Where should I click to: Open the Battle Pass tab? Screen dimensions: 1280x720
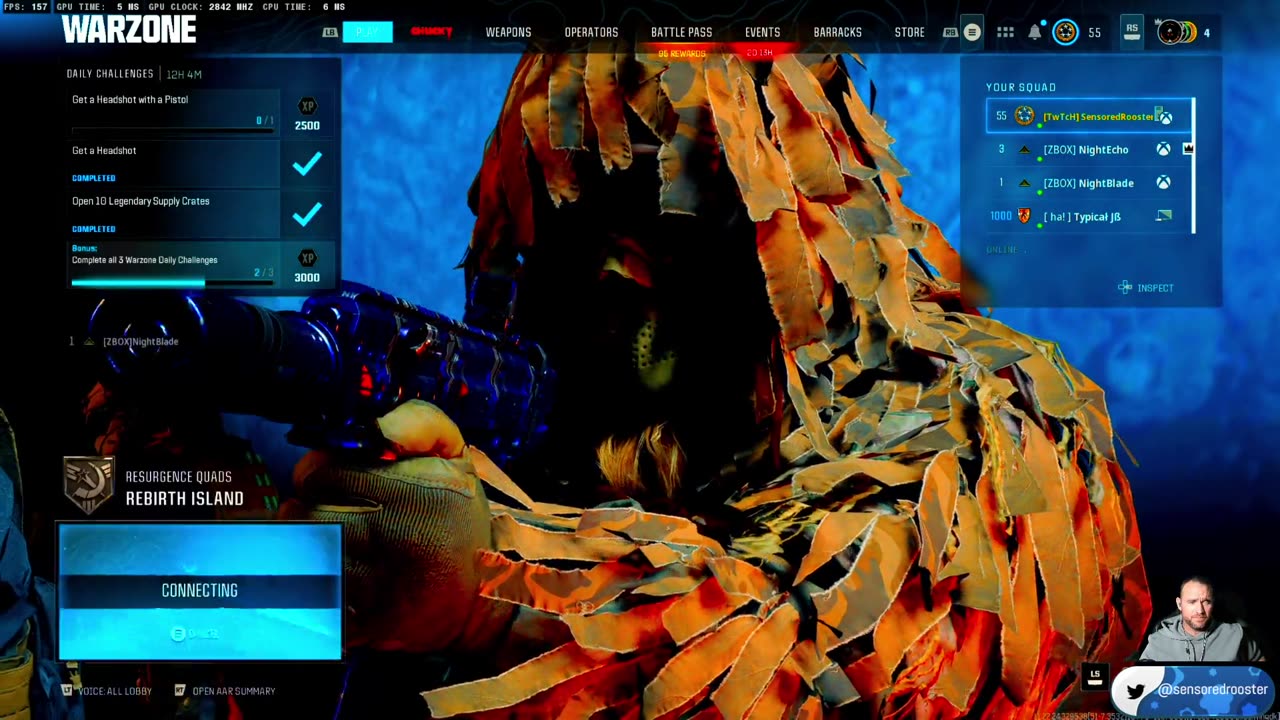coord(681,32)
